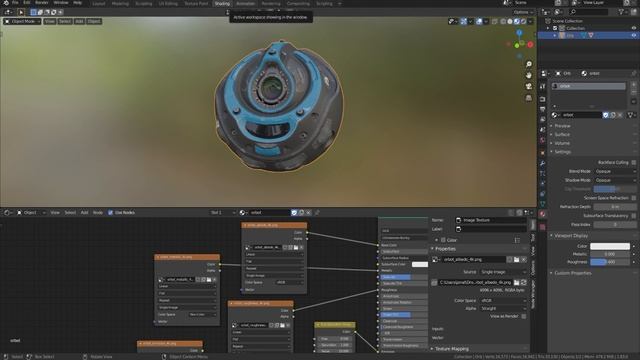Open the Edit menu
This screenshot has width=640, height=360.
click(x=27, y=2)
